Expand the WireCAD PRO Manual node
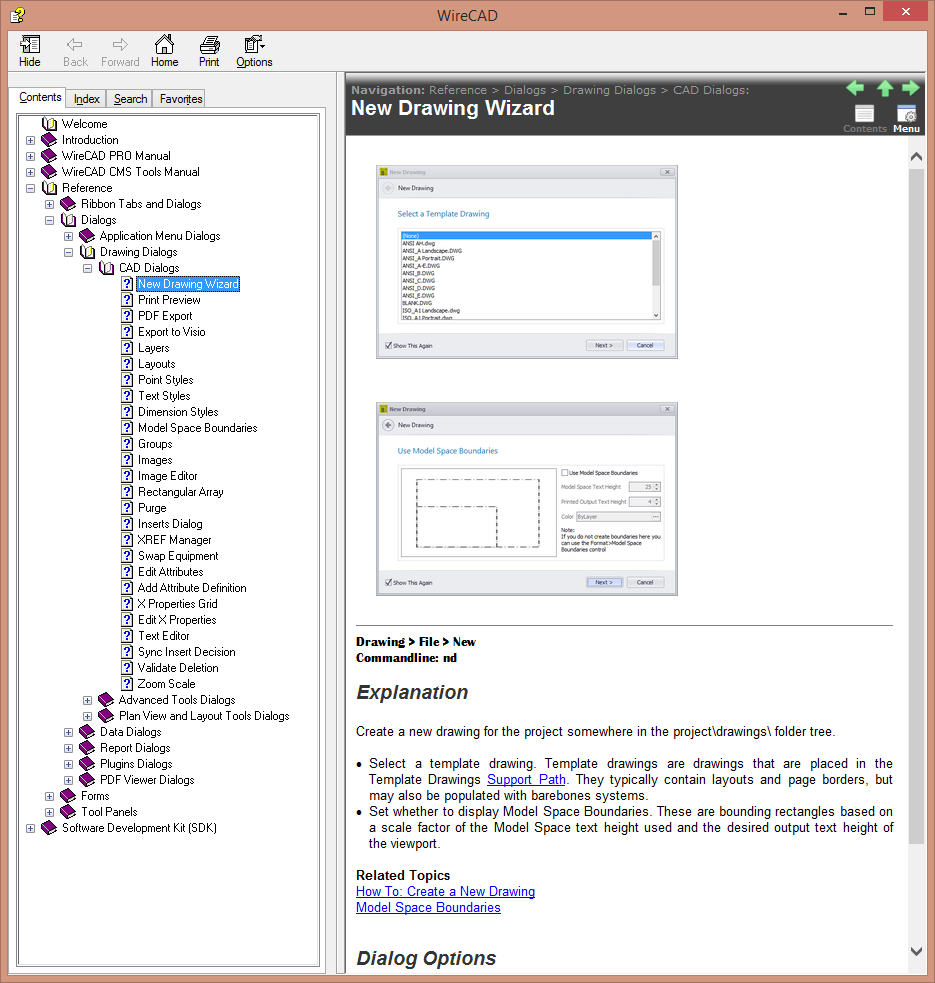This screenshot has height=983, width=935. (x=30, y=156)
